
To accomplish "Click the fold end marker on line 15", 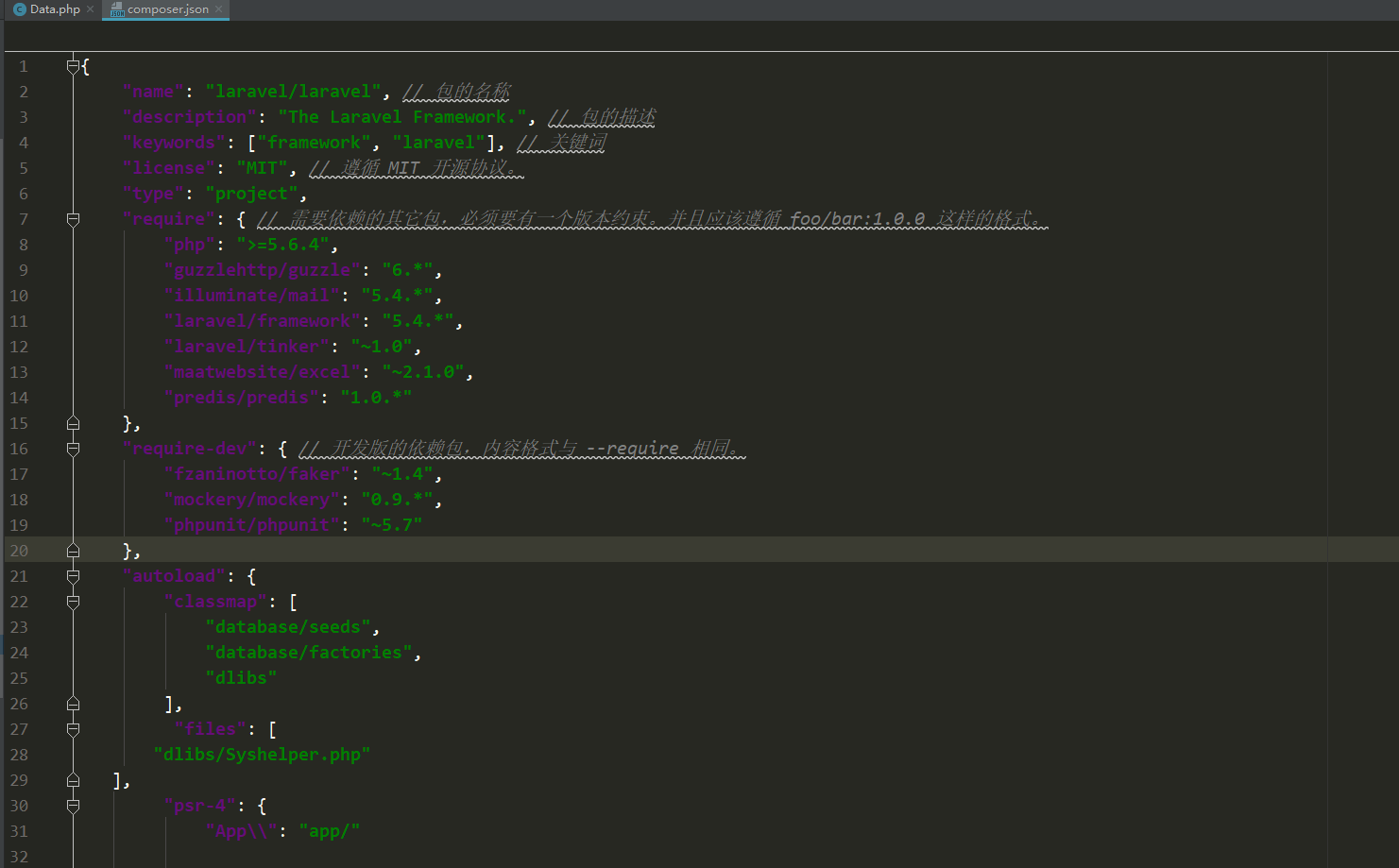I will (x=73, y=423).
